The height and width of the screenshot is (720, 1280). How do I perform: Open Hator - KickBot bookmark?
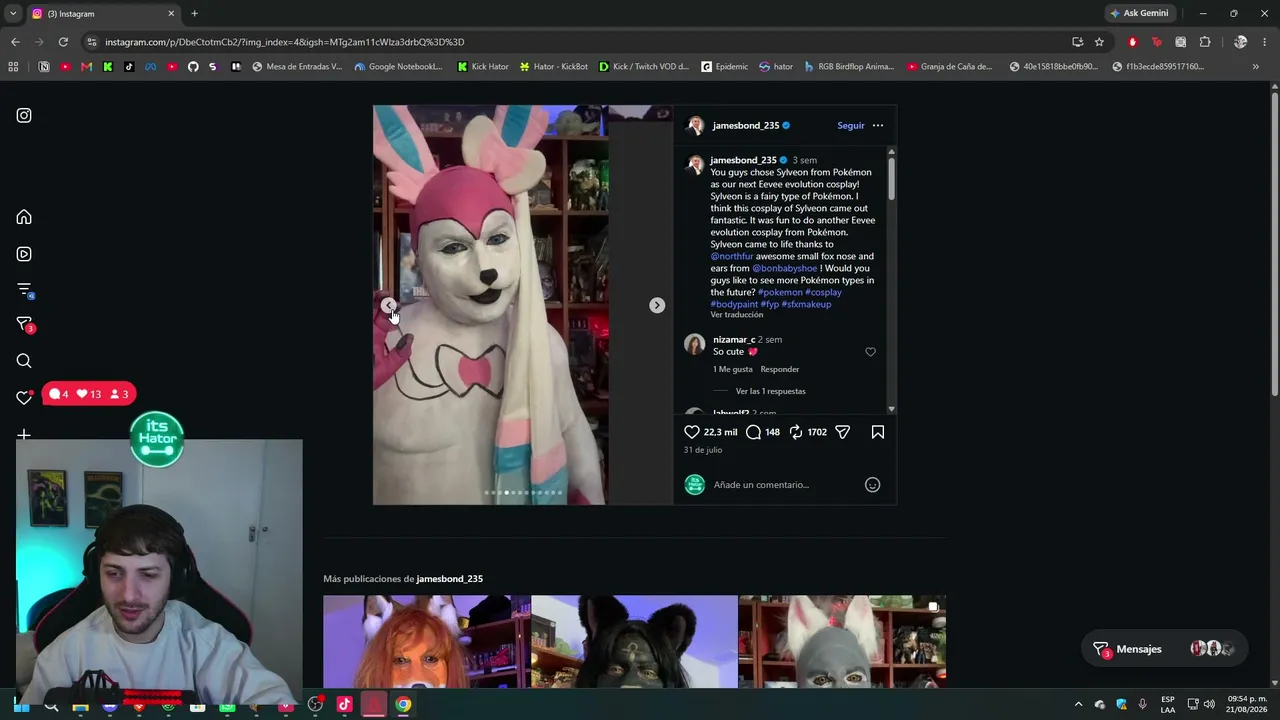(x=554, y=67)
